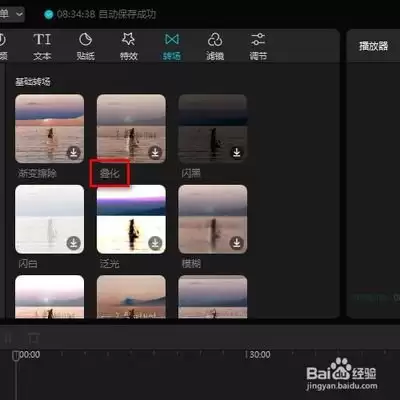Image resolution: width=400 pixels, height=400 pixels.
Task: Click the auto-save success status indicator
Action: coord(49,14)
